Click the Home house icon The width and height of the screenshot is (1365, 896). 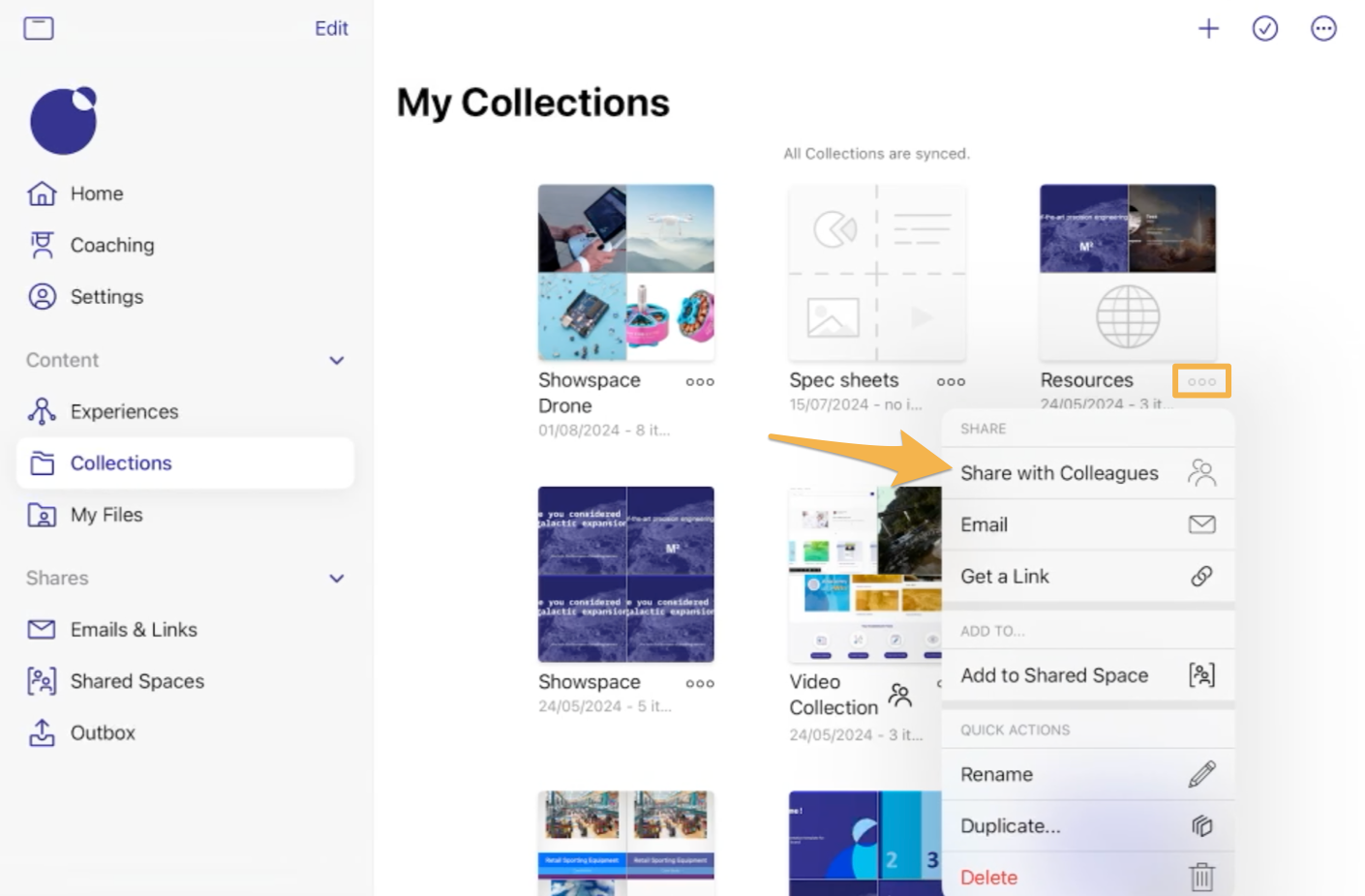click(42, 194)
